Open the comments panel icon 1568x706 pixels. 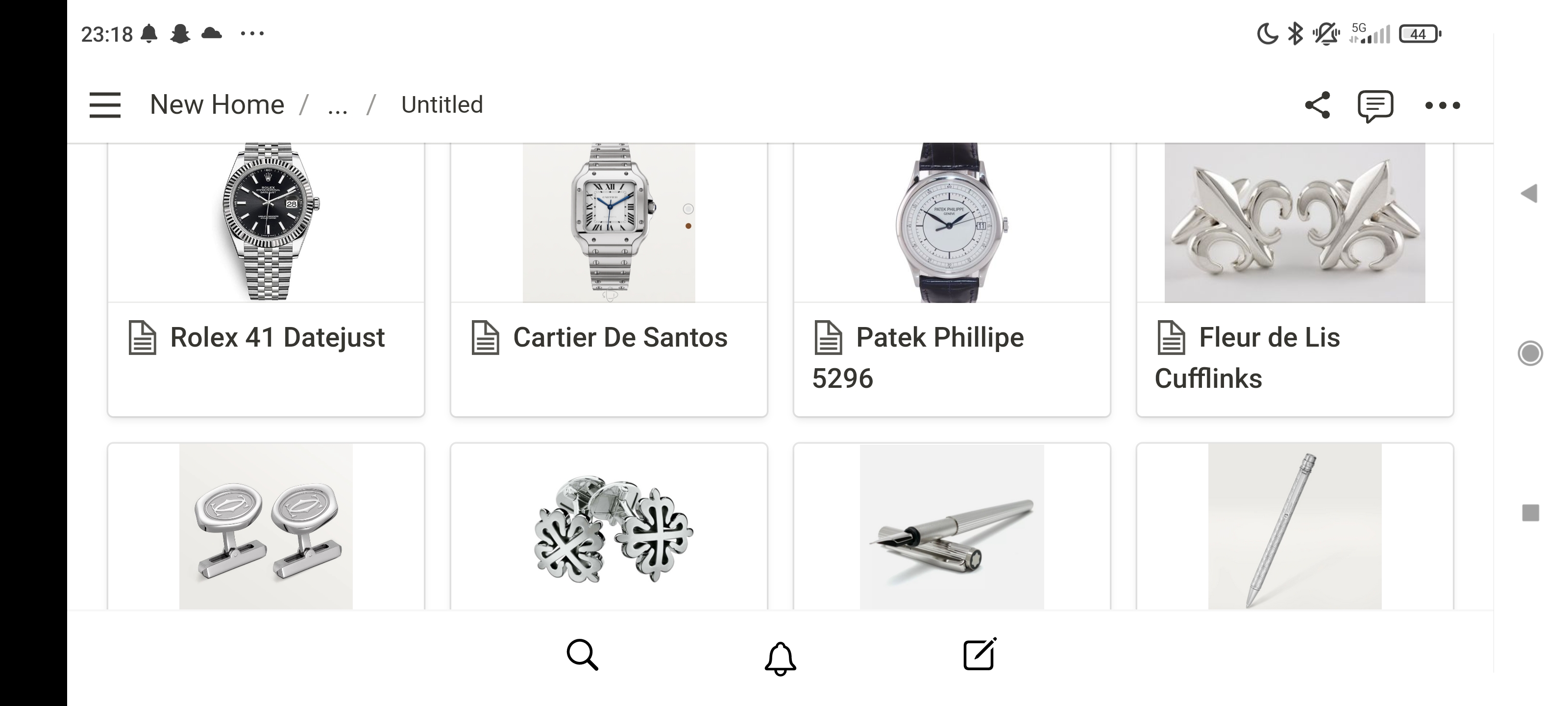(x=1375, y=106)
